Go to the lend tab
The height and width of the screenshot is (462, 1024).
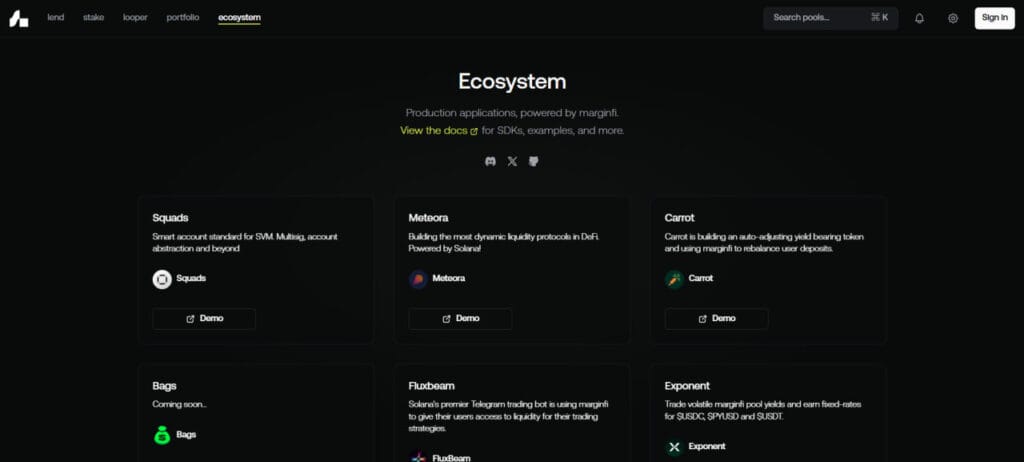point(55,18)
